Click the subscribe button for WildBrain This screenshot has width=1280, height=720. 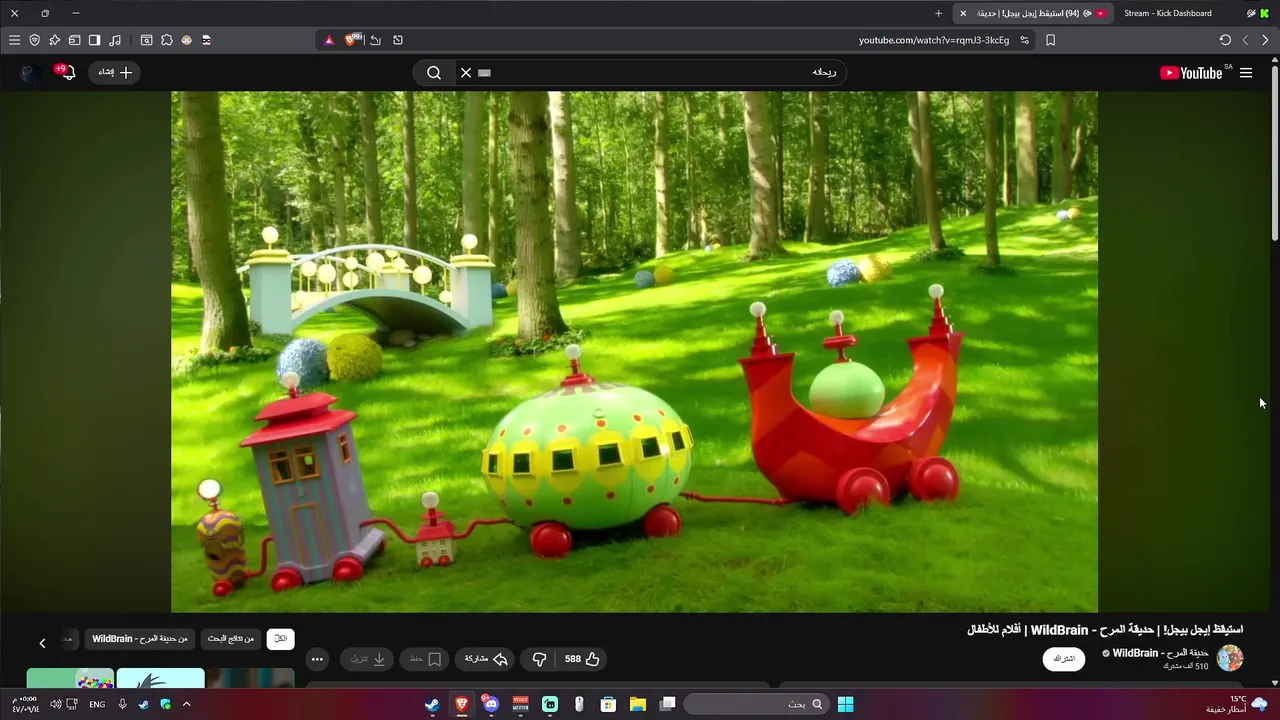(1064, 659)
